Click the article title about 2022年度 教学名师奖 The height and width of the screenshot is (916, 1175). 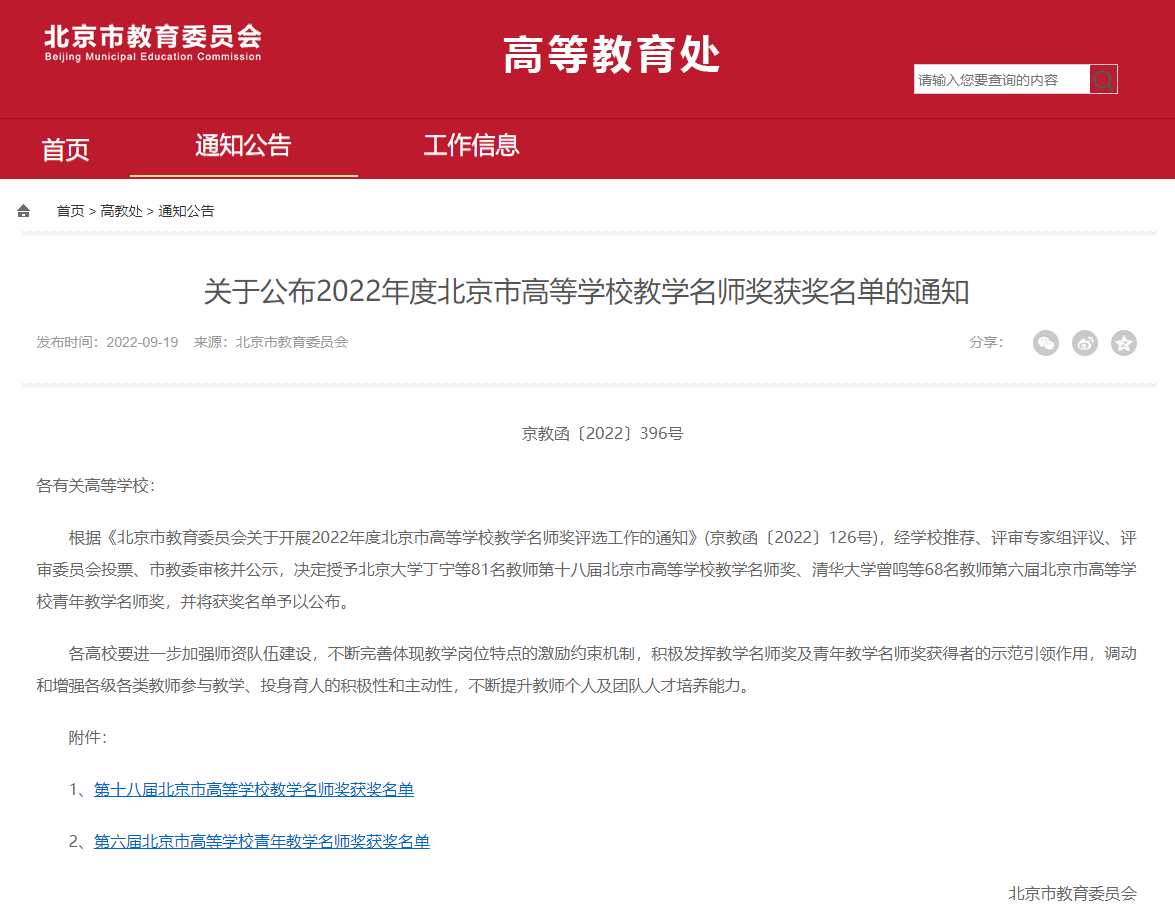[x=587, y=292]
